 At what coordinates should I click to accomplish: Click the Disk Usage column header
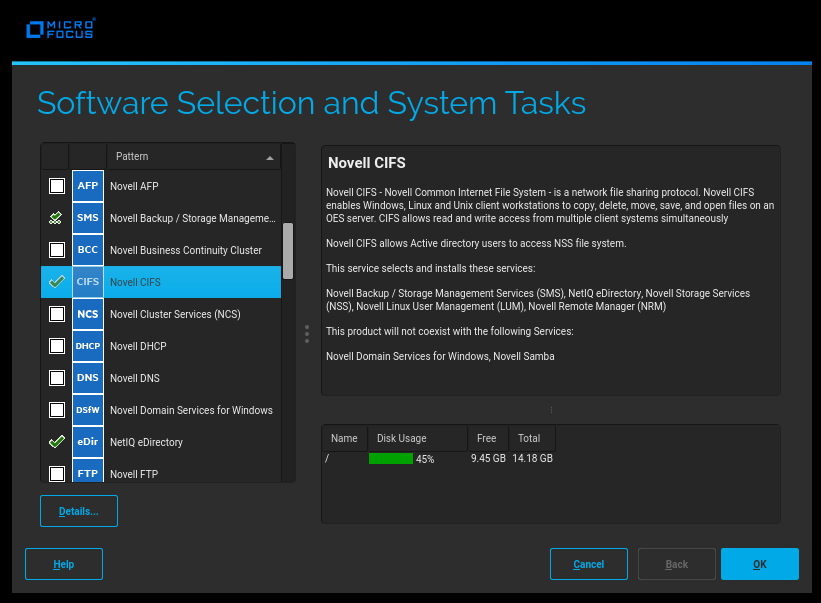[401, 438]
